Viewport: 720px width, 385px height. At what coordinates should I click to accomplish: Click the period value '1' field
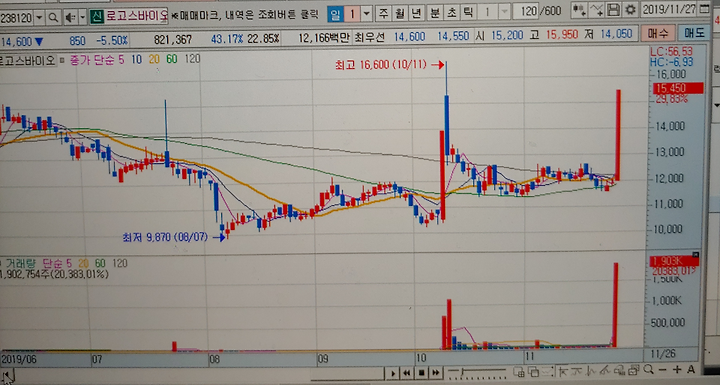click(x=352, y=14)
